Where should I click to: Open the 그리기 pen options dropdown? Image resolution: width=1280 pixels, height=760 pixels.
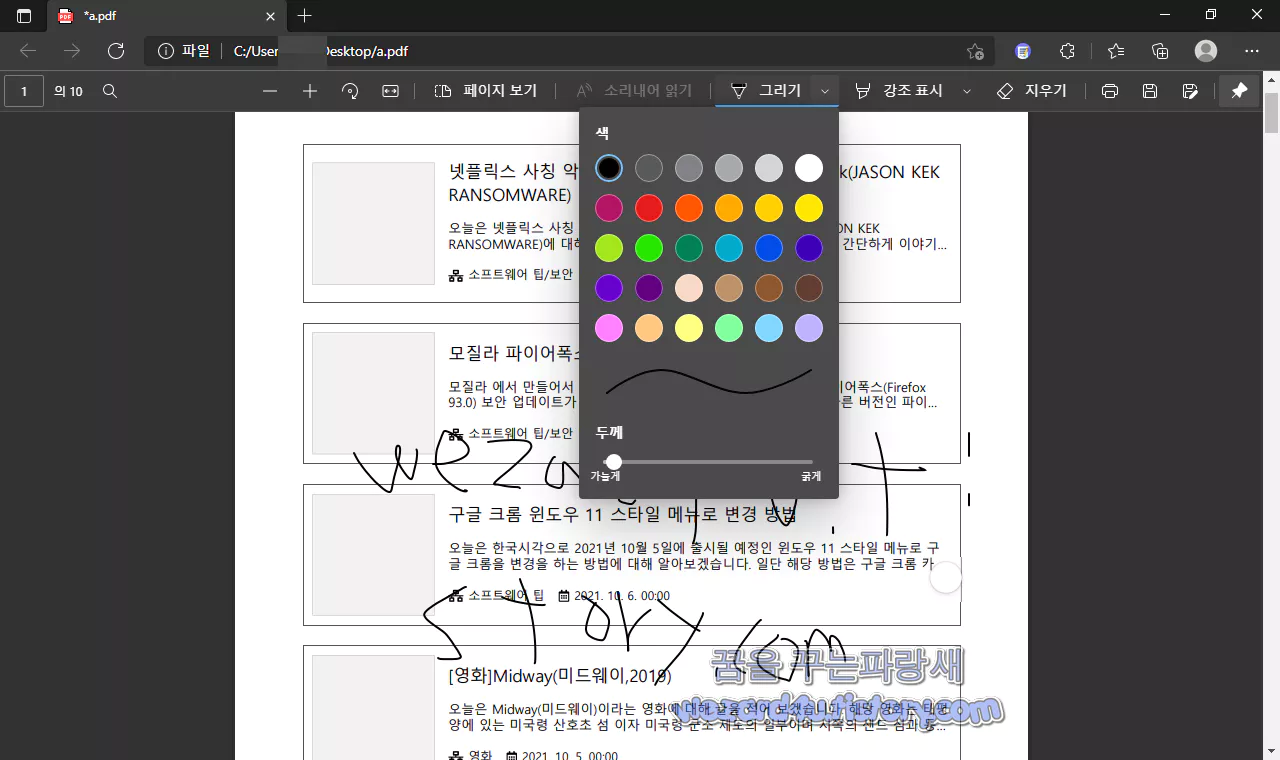click(x=825, y=90)
